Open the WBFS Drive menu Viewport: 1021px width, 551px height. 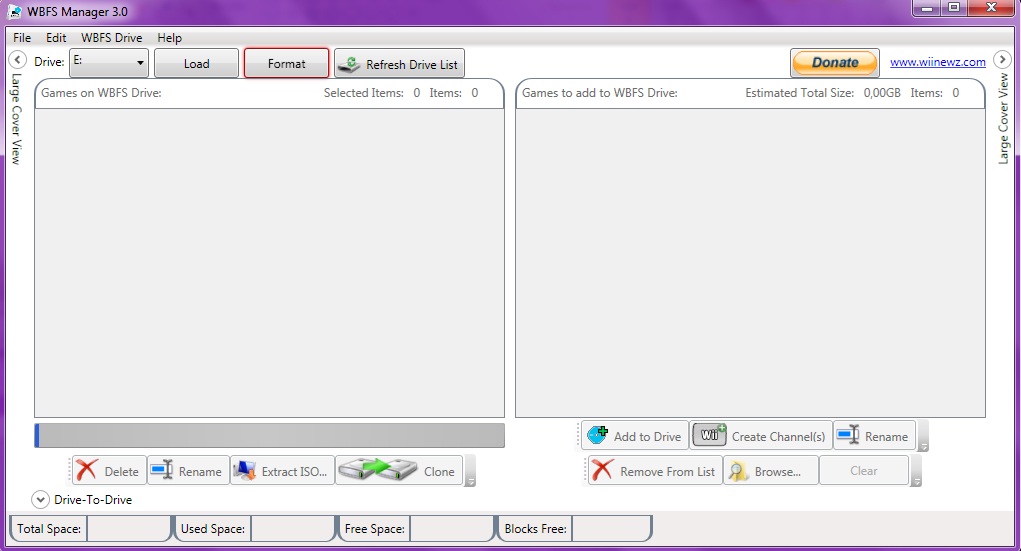[111, 38]
